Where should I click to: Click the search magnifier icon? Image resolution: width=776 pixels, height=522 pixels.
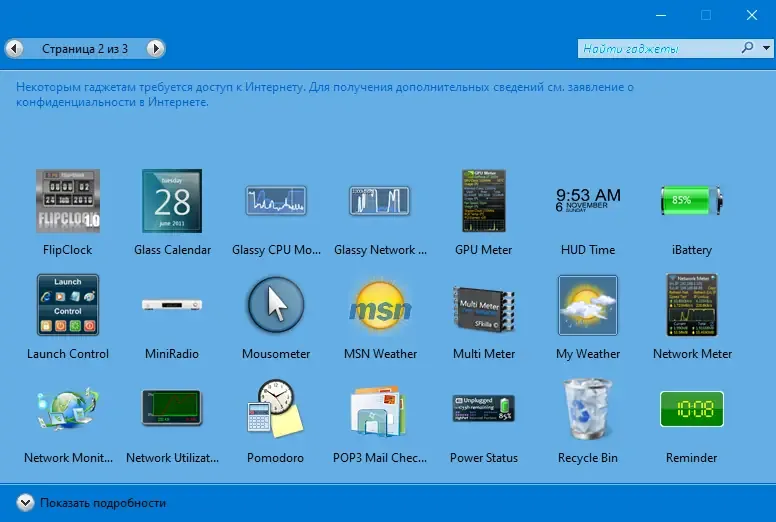point(747,48)
